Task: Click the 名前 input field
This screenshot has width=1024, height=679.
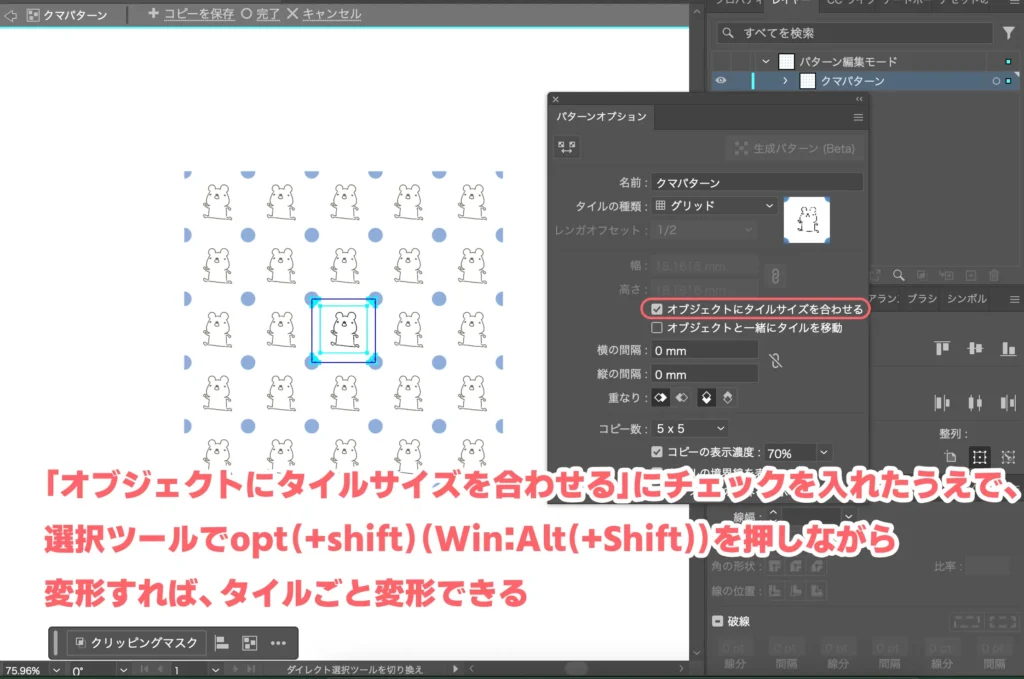Action: (757, 183)
